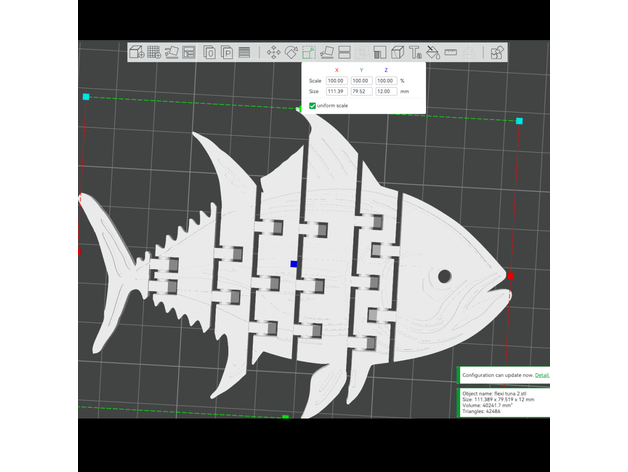Select the Auto orient tool

pyautogui.click(x=171, y=52)
